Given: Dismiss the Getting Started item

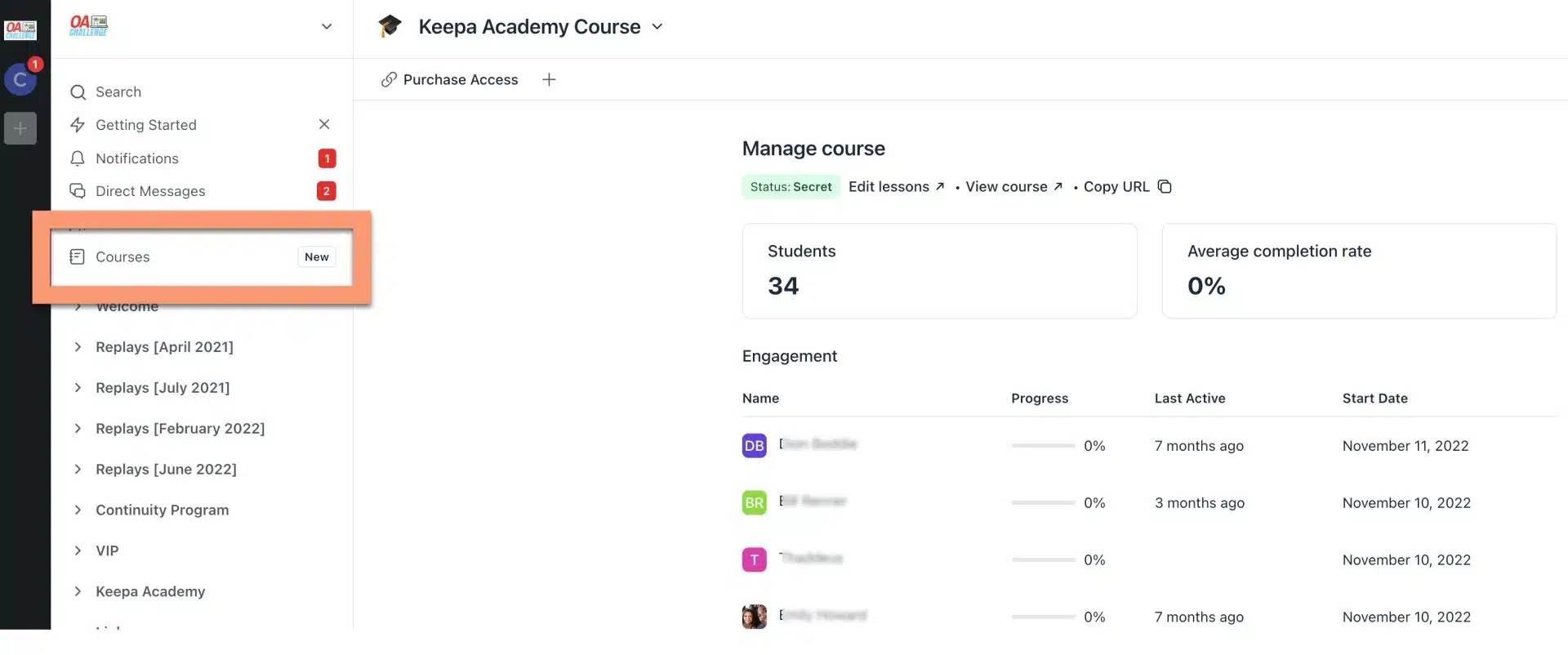Looking at the screenshot, I should click(324, 124).
